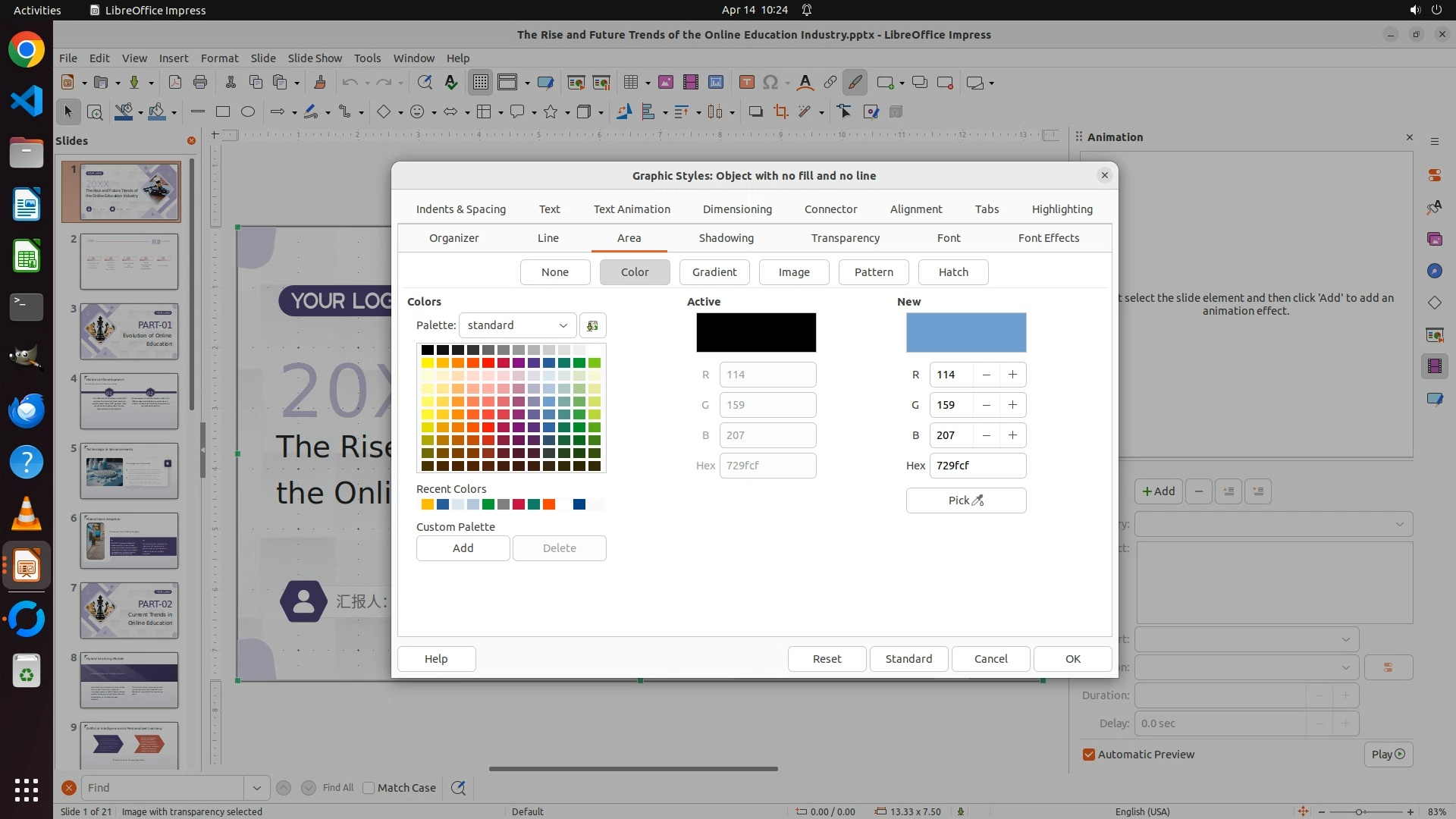Screen dimensions: 1456x819
Task: Click the Display Grid toolbar icon
Action: [481, 83]
